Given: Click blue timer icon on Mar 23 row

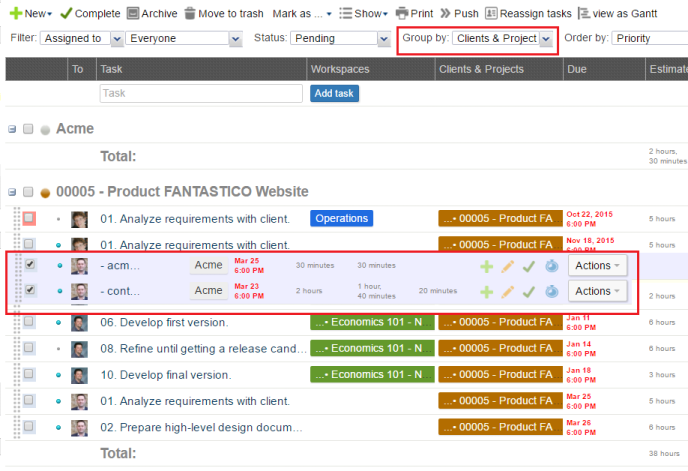Looking at the screenshot, I should click(x=550, y=291).
